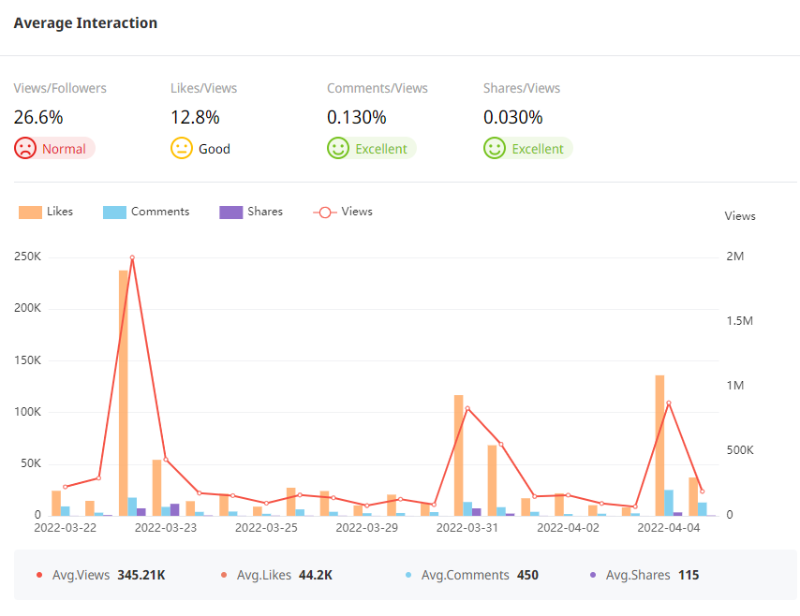
Task: Click the Views peak point at 2M
Action: tap(132, 257)
